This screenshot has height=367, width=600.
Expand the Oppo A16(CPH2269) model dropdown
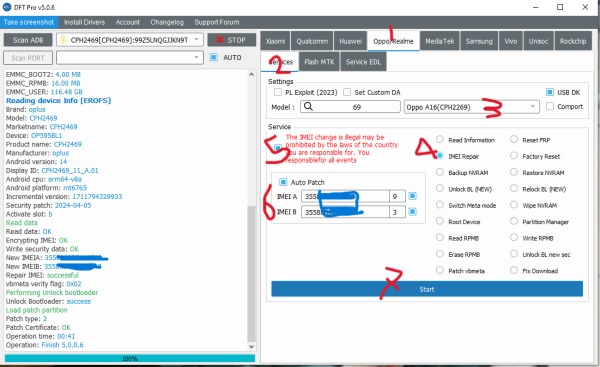tap(471, 107)
